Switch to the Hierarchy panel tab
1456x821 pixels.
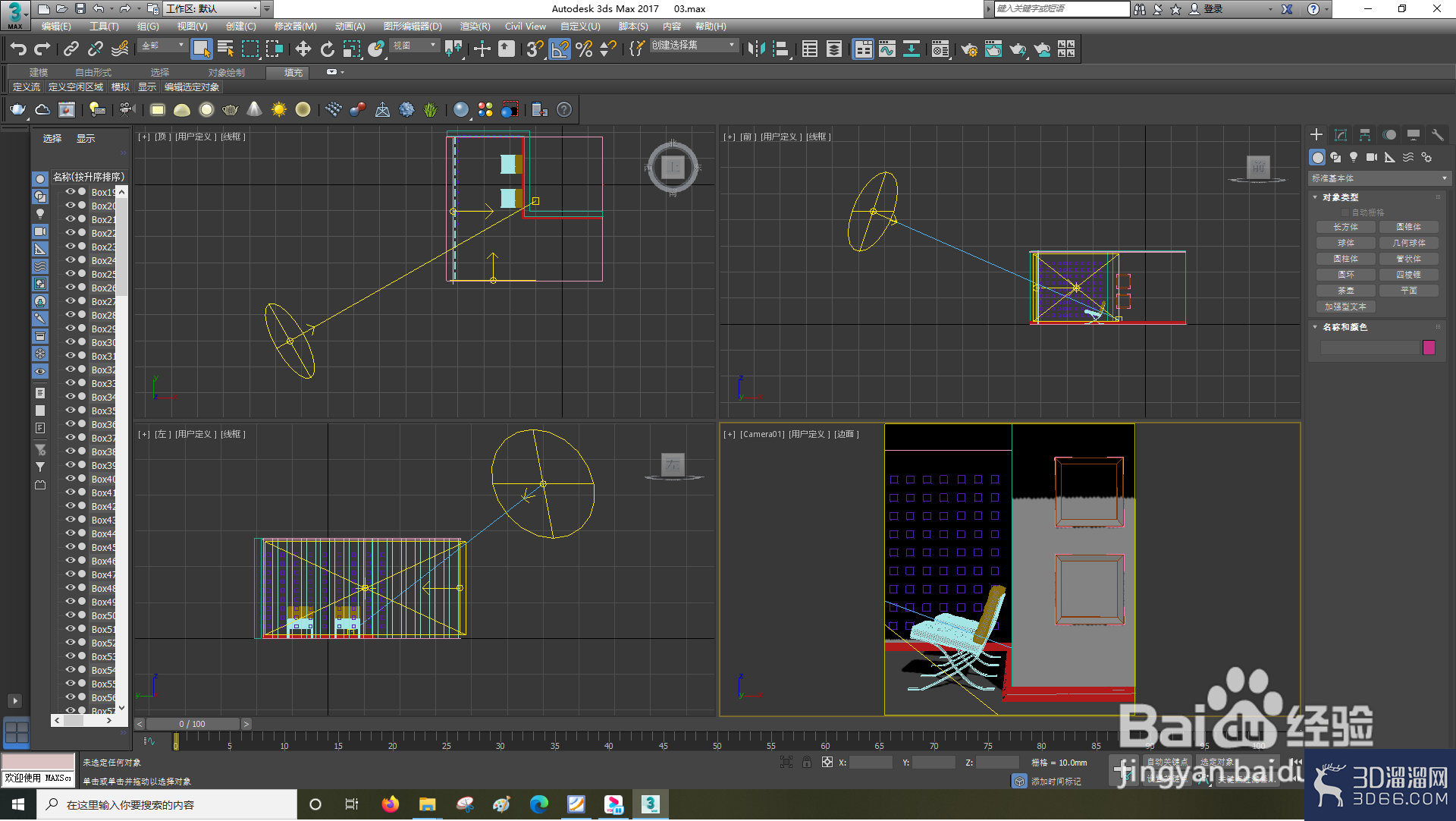click(x=1365, y=134)
